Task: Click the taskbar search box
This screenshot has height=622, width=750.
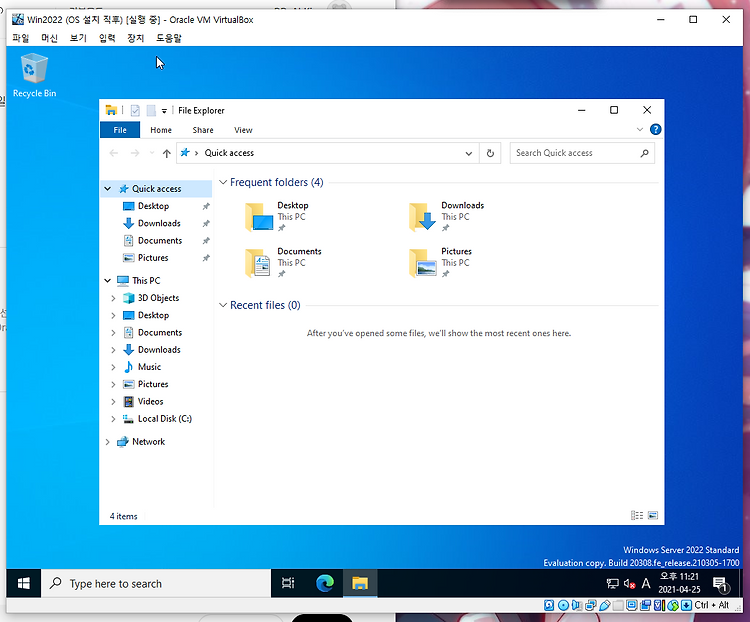Action: (x=156, y=583)
